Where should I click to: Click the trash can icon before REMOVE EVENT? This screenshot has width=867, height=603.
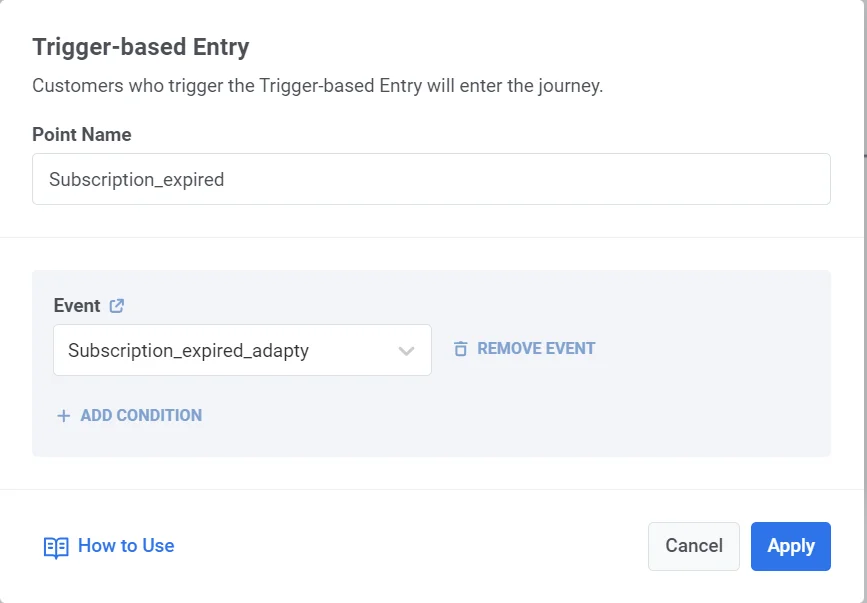(x=460, y=348)
